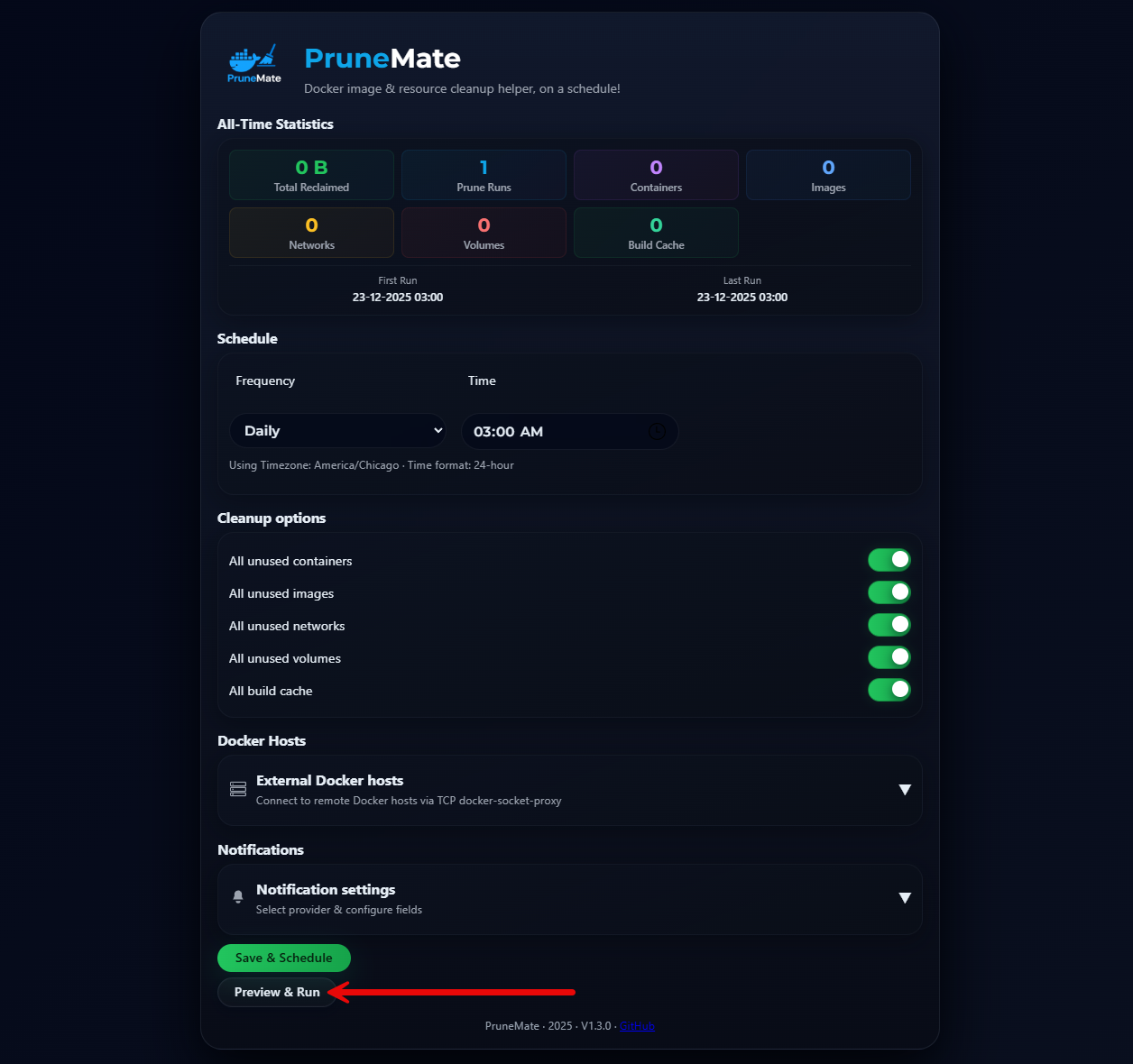Click "All unused containers" label text

tap(290, 561)
